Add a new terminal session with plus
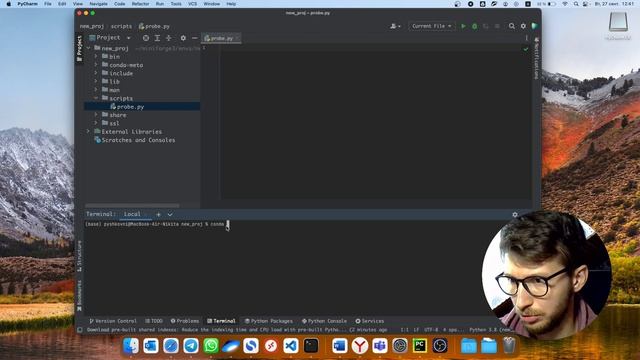This screenshot has height=360, width=640. [158, 214]
